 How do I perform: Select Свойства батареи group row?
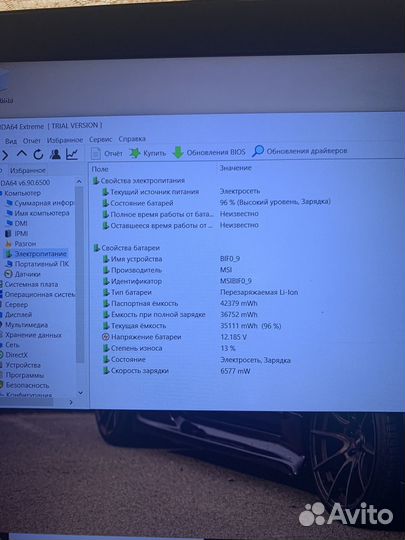point(126,248)
